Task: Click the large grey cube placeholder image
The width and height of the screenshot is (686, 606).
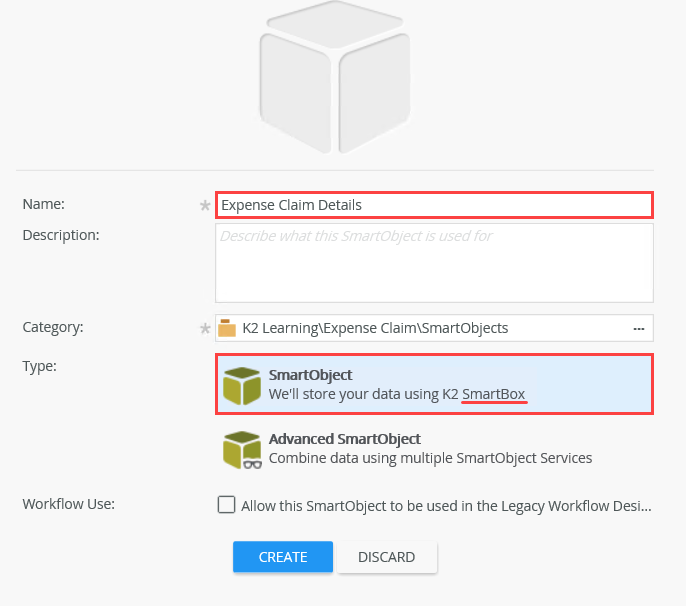Action: tap(335, 77)
